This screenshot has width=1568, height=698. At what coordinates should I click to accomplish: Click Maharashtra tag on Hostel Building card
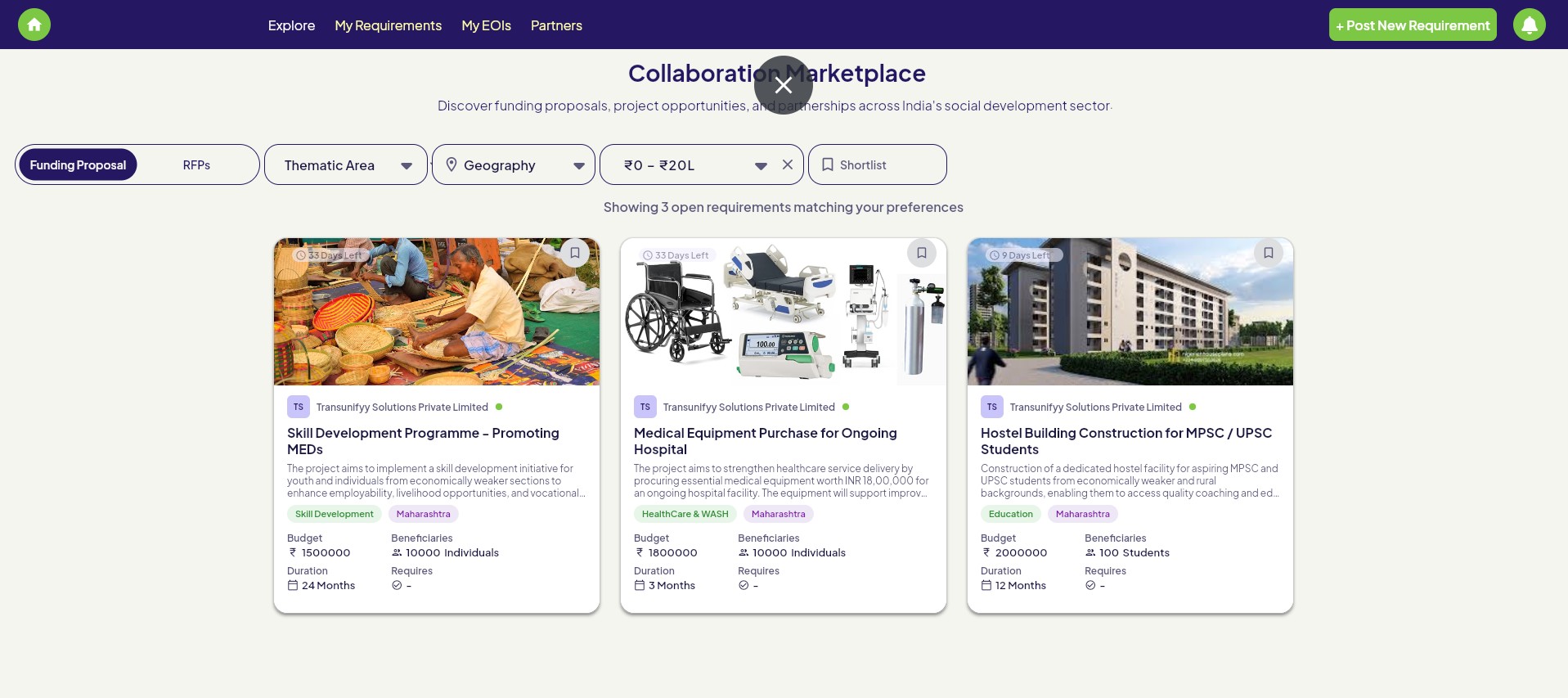[1082, 514]
